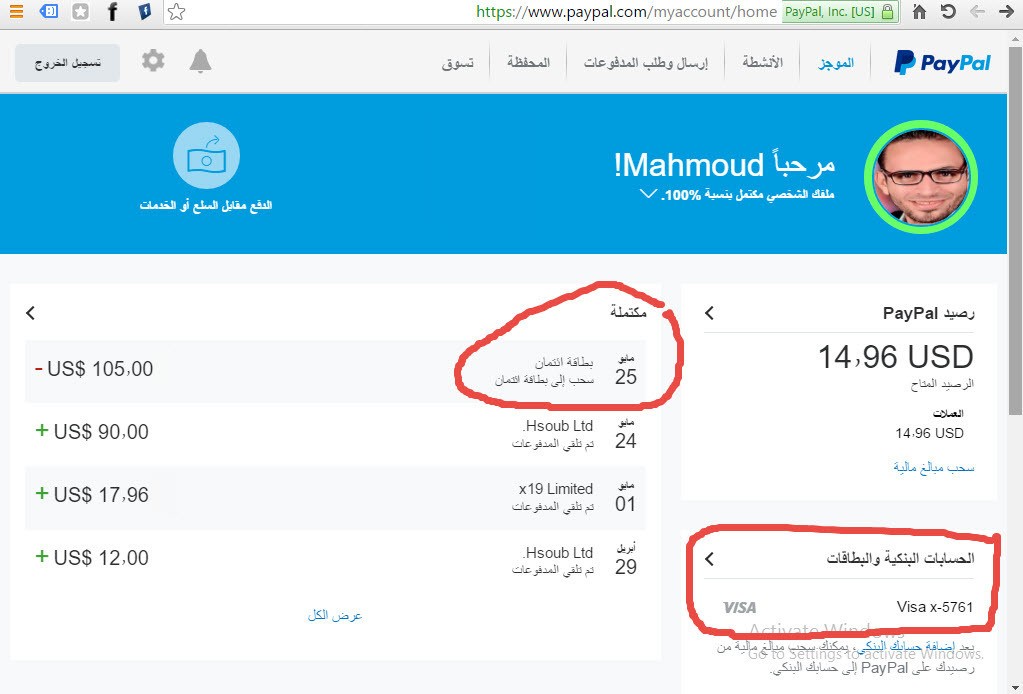Bookmark this page with the star outline

pyautogui.click(x=176, y=11)
